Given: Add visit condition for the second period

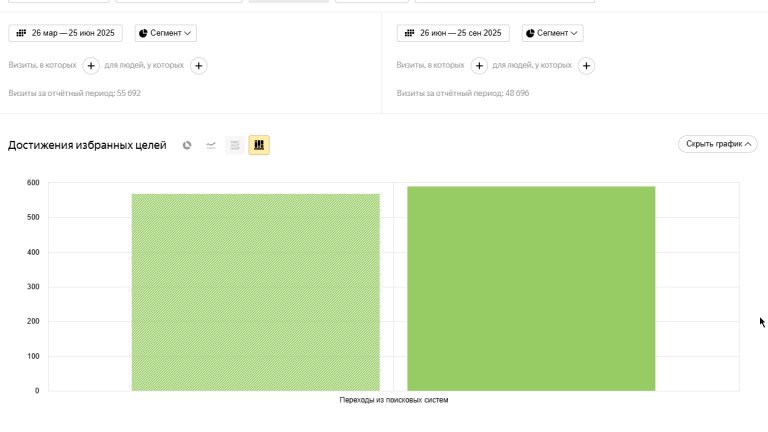Looking at the screenshot, I should (x=479, y=66).
